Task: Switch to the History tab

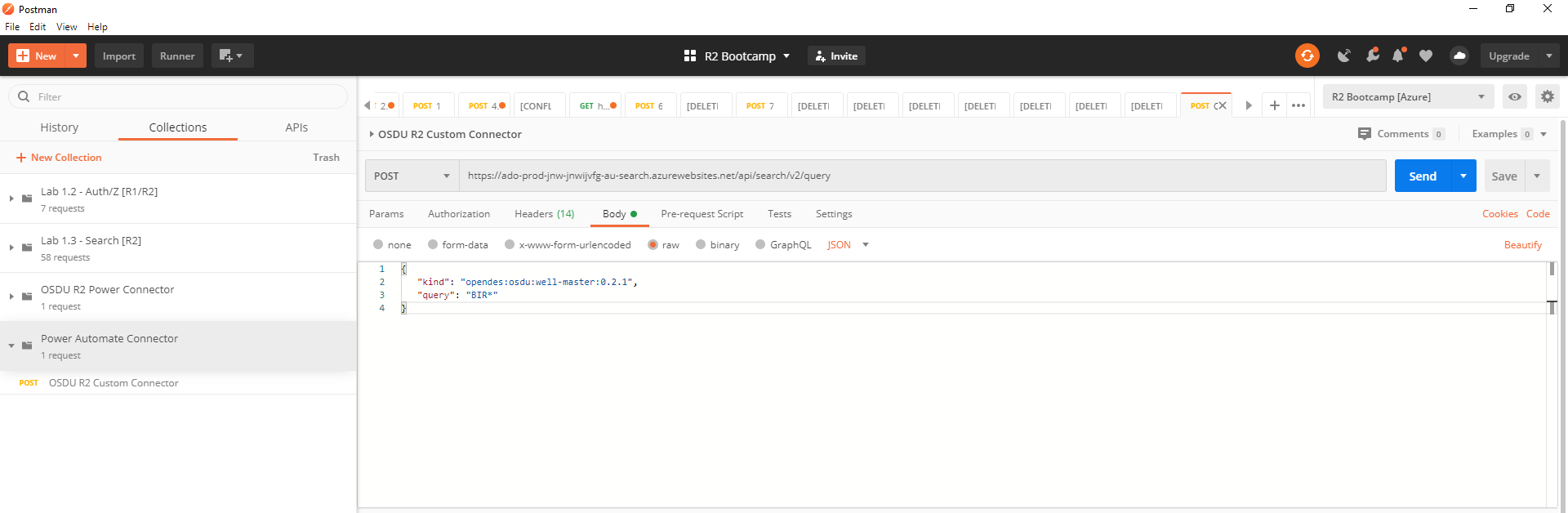Action: click(x=60, y=127)
